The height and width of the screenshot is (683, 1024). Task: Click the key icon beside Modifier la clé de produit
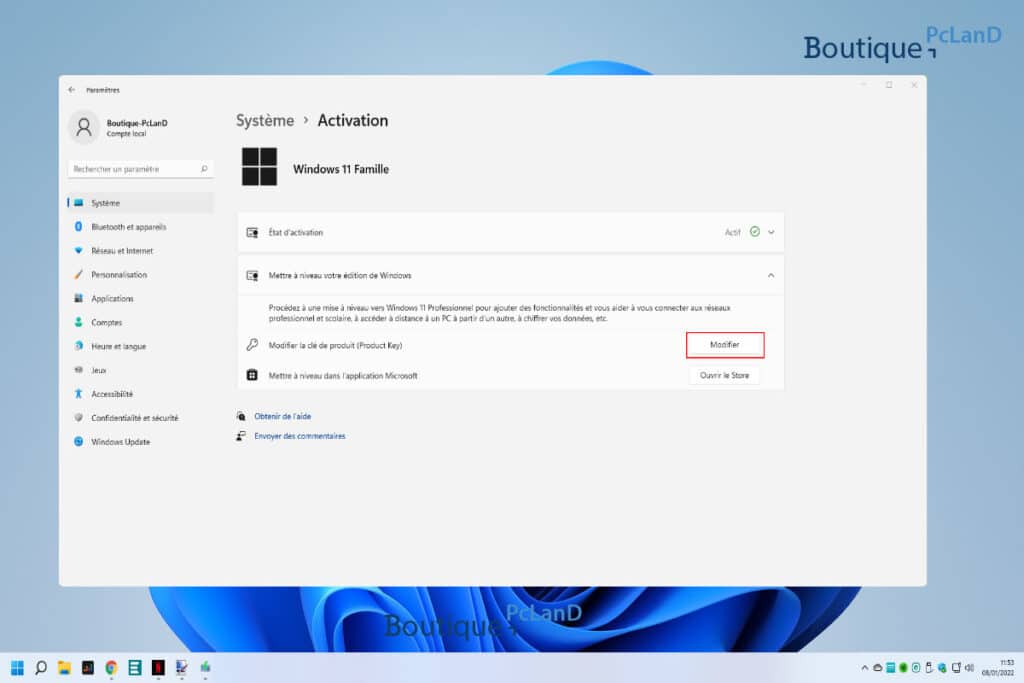pos(252,345)
